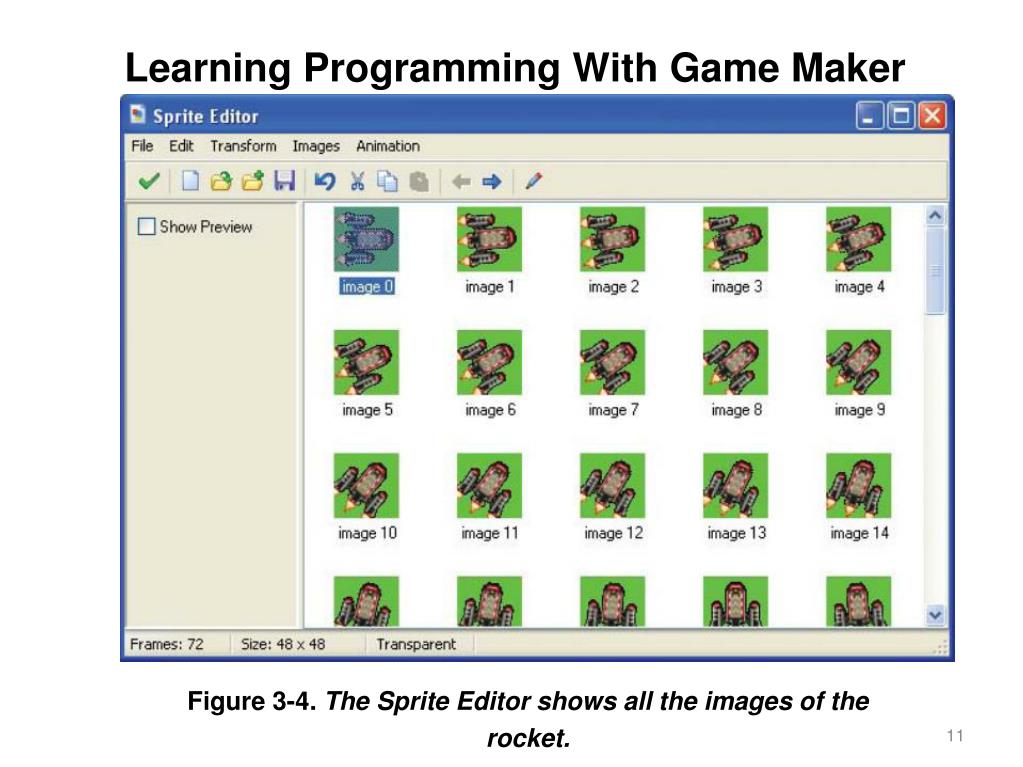Copy the selected image with the copy icon
1023x767 pixels.
coord(388,181)
